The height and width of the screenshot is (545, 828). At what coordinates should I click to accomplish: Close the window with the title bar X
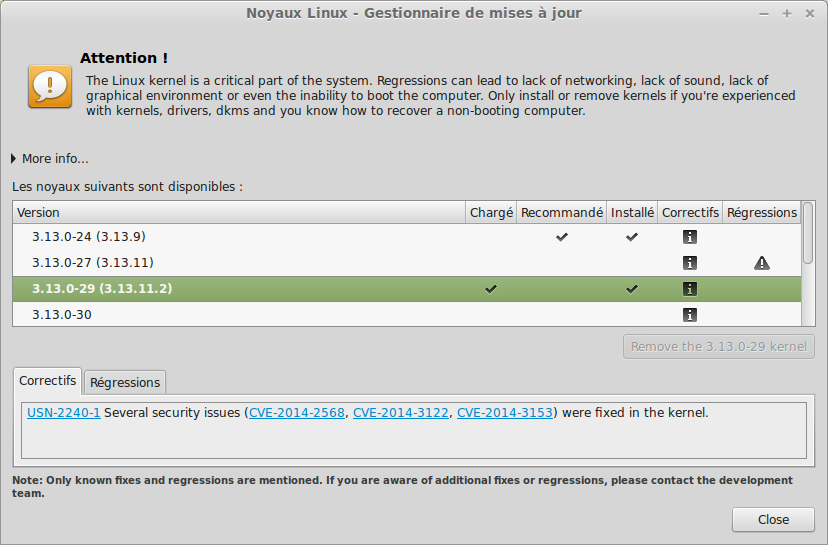[x=810, y=14]
